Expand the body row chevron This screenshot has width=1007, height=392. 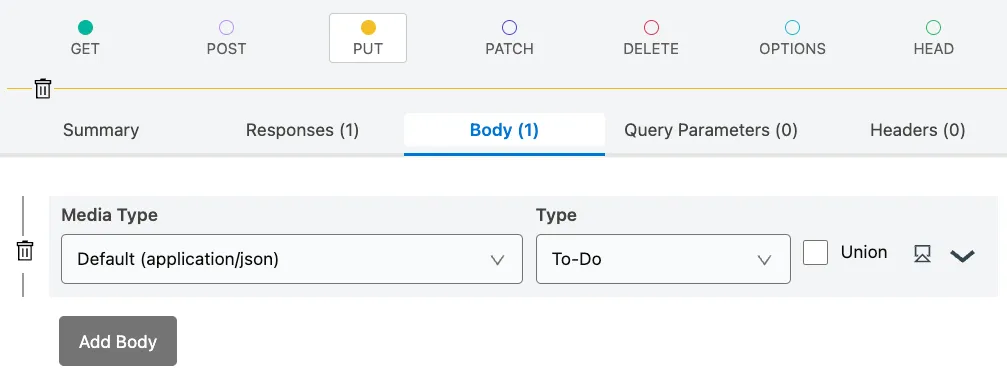click(962, 256)
